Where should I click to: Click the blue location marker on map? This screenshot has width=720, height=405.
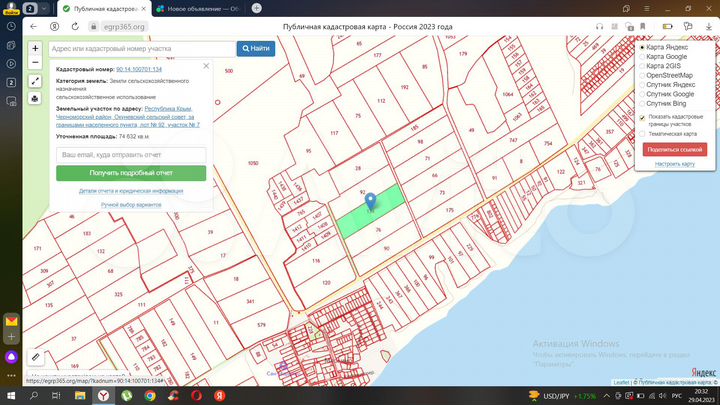[371, 201]
